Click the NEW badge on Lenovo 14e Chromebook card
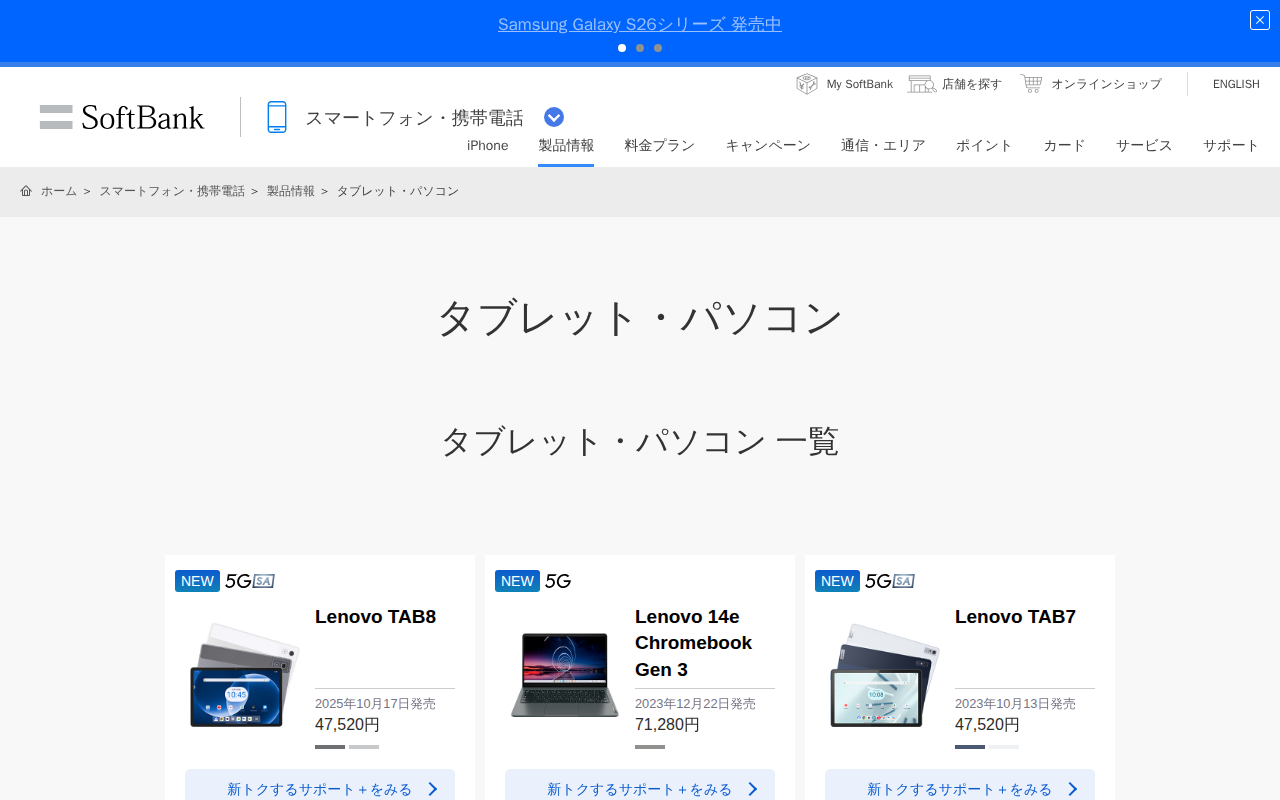 pyautogui.click(x=517, y=581)
